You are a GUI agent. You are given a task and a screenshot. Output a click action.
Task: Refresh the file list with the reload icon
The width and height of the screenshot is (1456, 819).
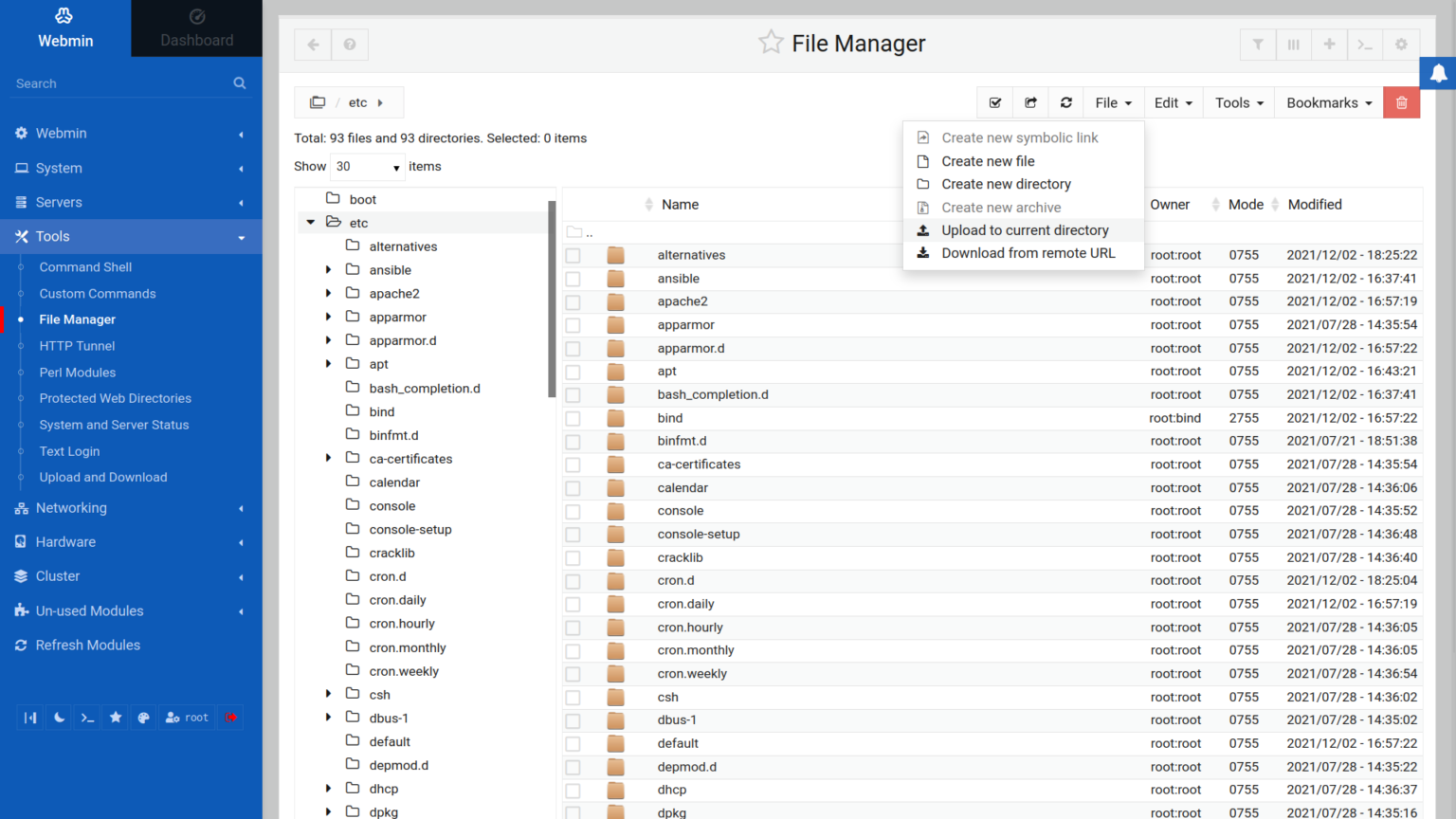point(1065,102)
